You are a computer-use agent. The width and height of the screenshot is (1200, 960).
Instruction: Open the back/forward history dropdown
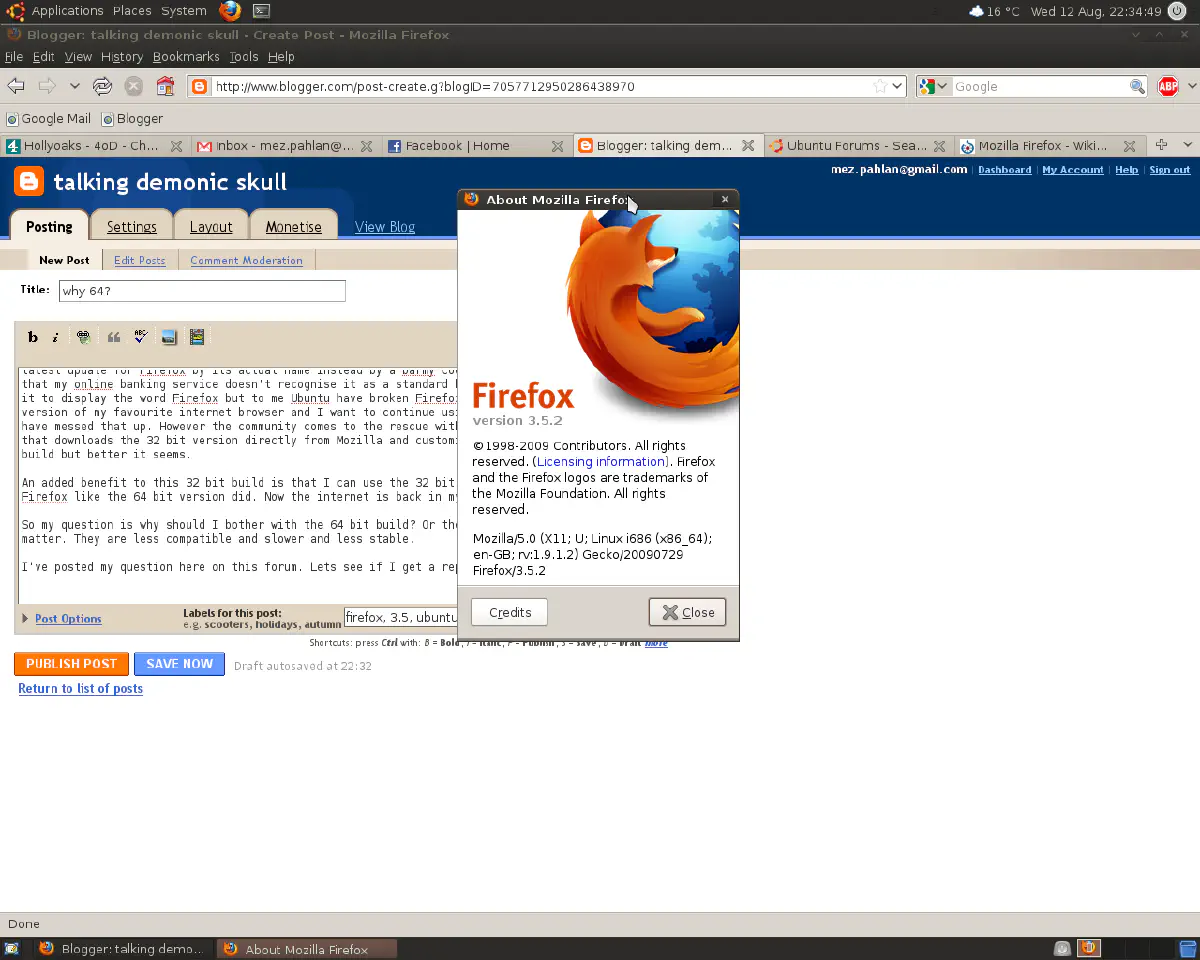click(x=75, y=86)
